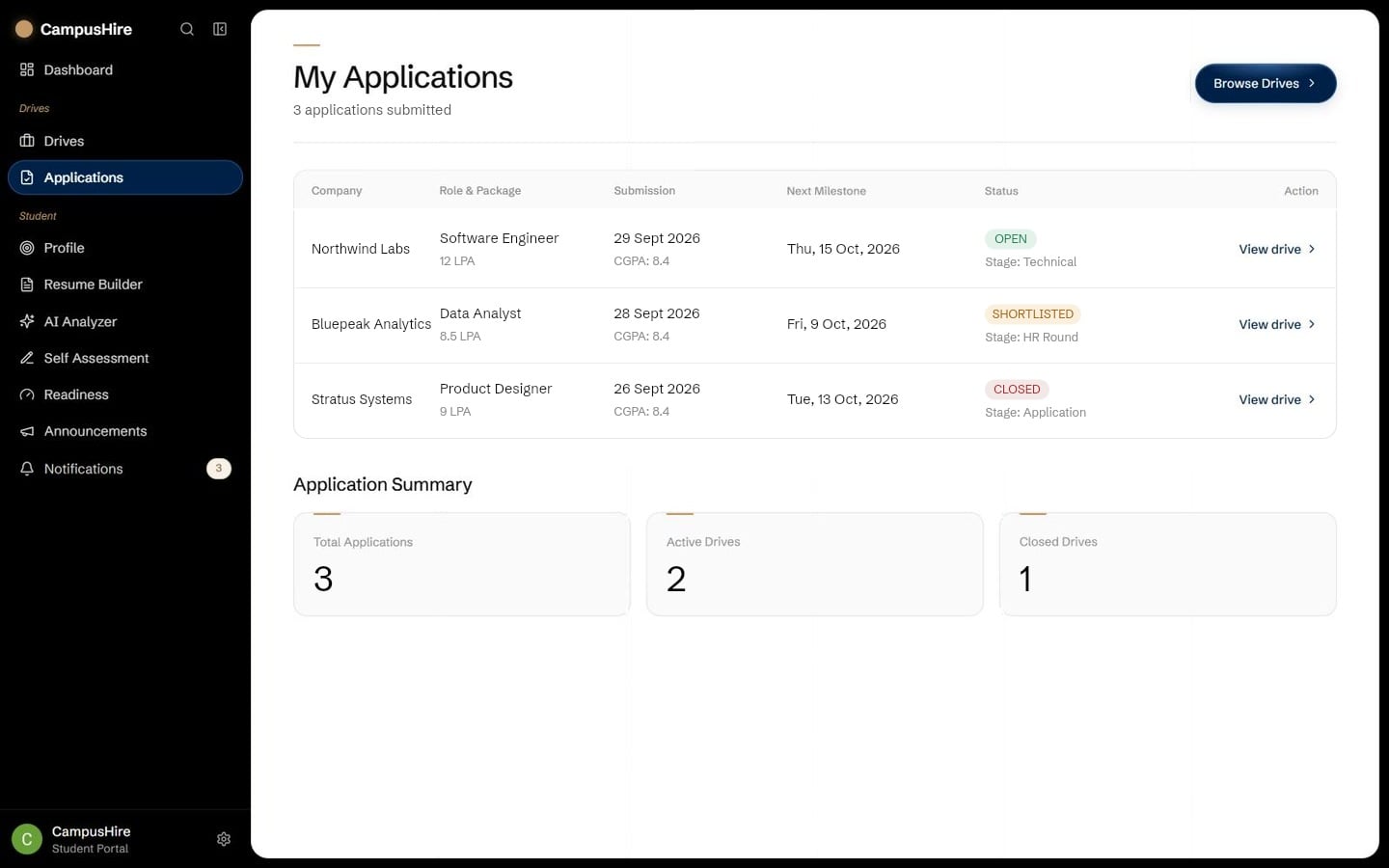This screenshot has height=868, width=1389.
Task: Click the Data Analyst role text
Action: pos(480,313)
